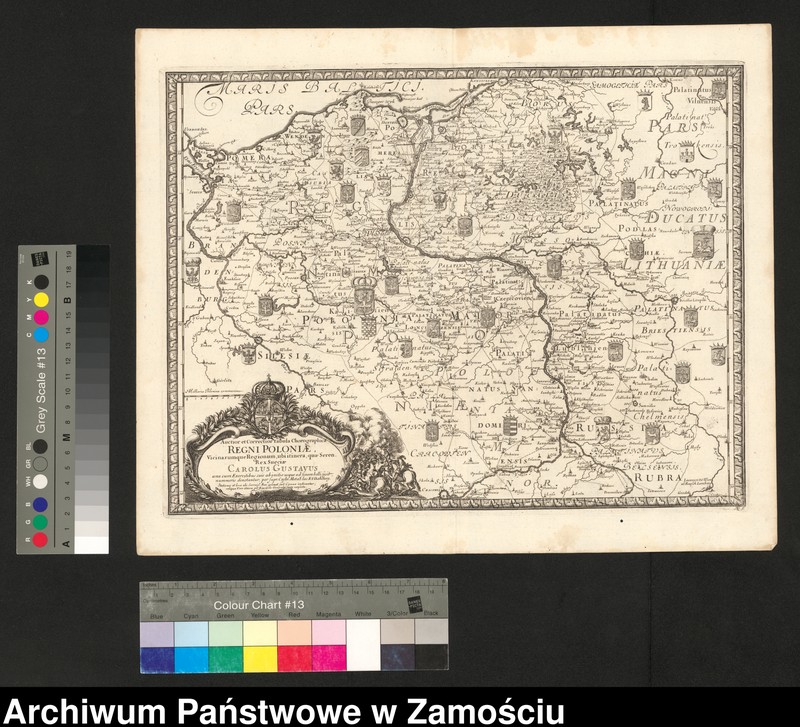The height and width of the screenshot is (727, 800).
Task: Pick the dark green swatch on the Colour Chart
Action: [226, 659]
